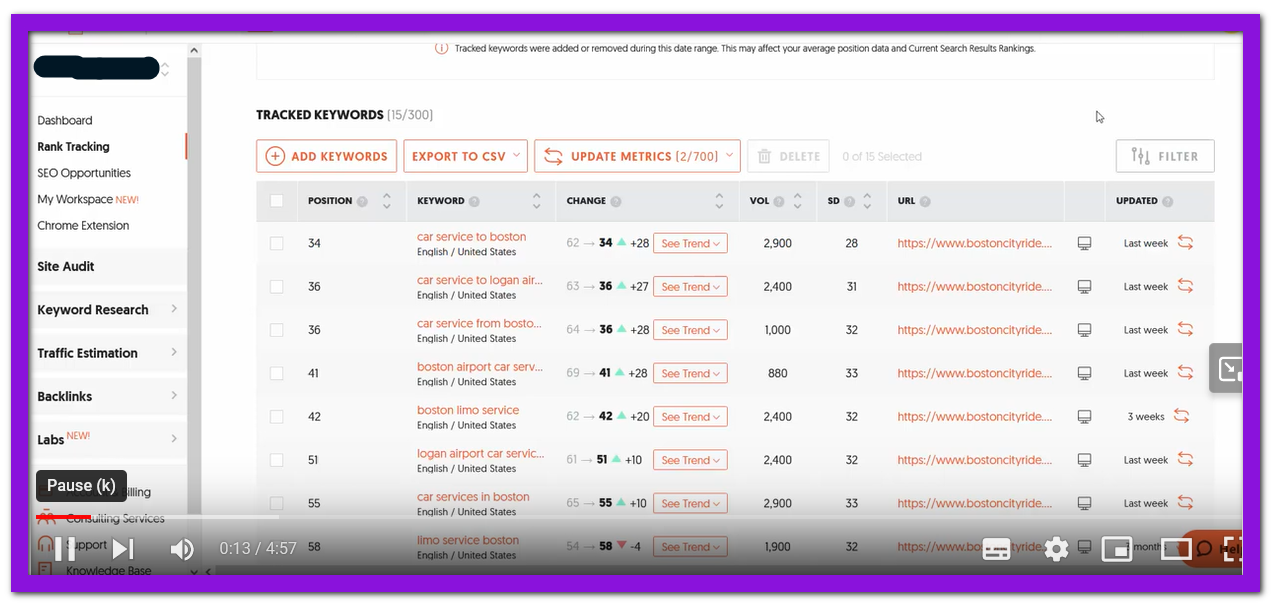Pause the video playback
The height and width of the screenshot is (608, 1275).
63,549
